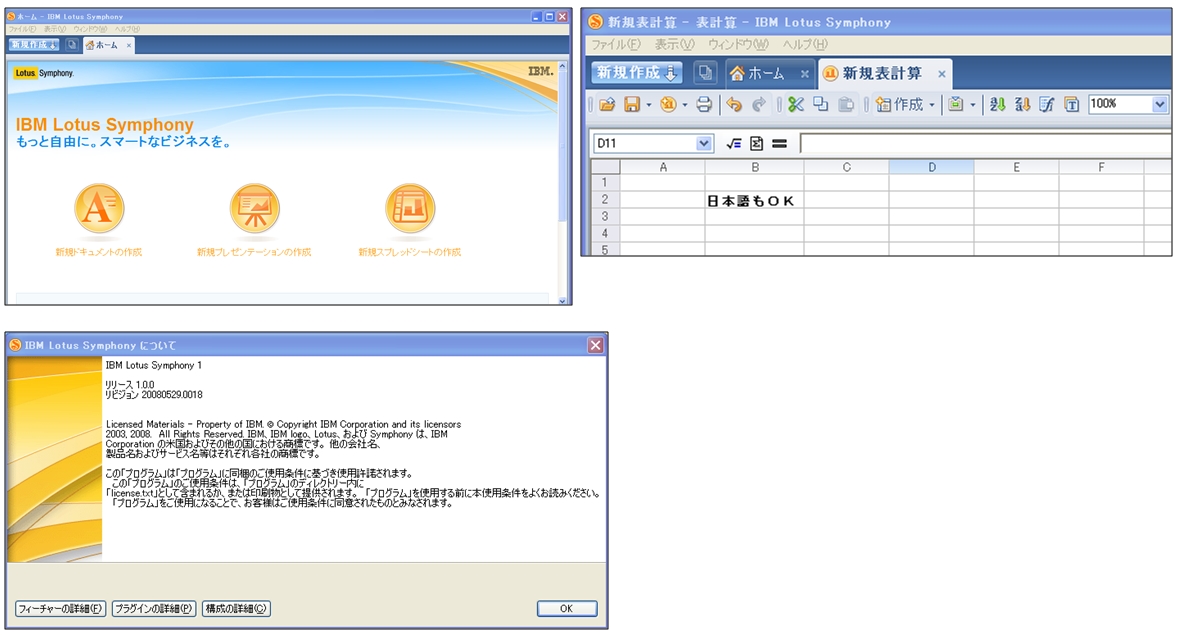This screenshot has height=635, width=1178.
Task: Click the function sheet icon before the text box icon
Action: point(1047,104)
